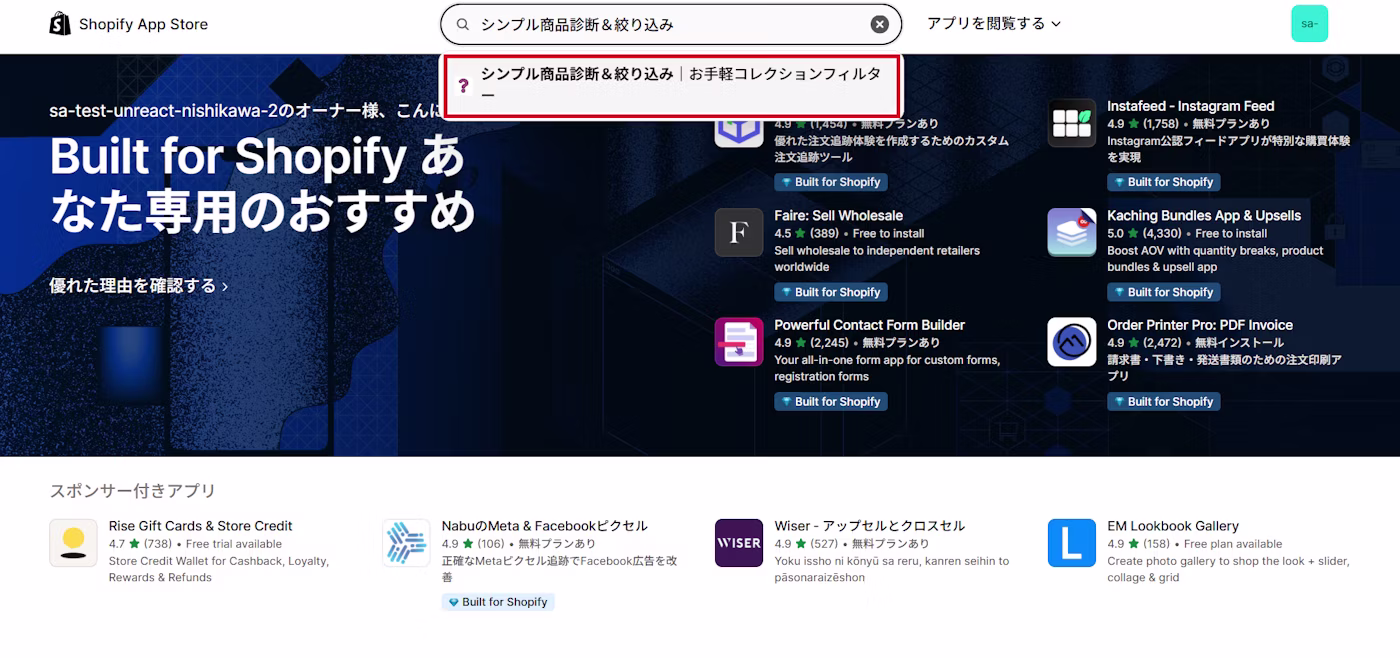Open the EM Lookbook Gallery icon

pos(1072,543)
